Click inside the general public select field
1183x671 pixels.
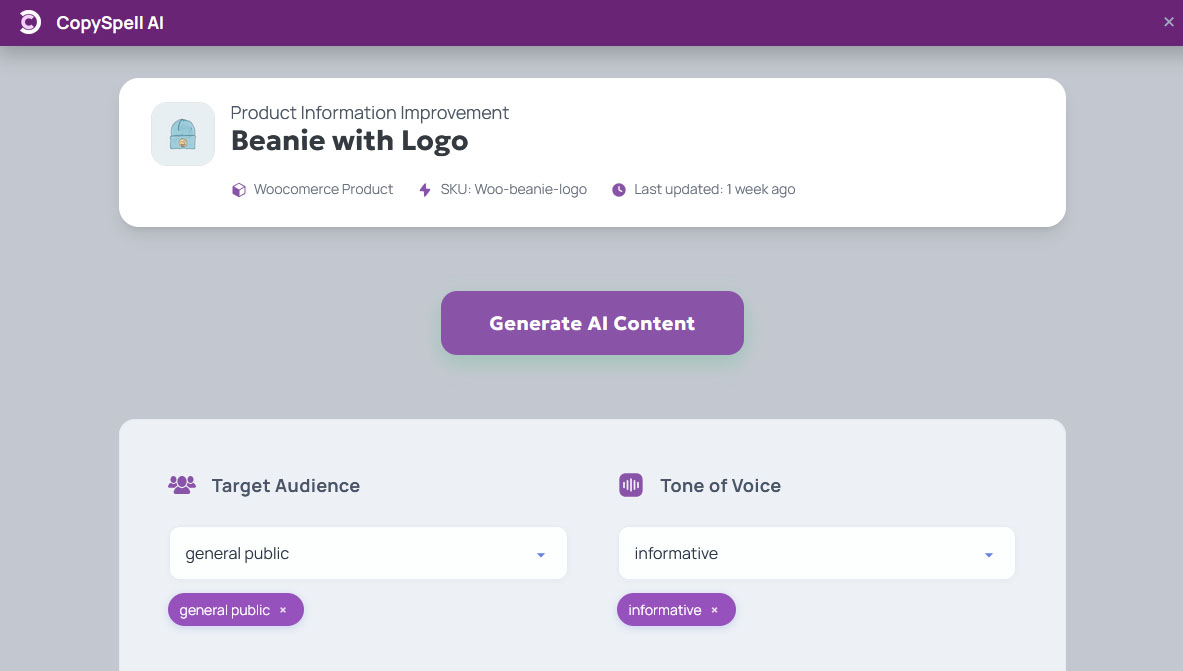click(x=350, y=553)
